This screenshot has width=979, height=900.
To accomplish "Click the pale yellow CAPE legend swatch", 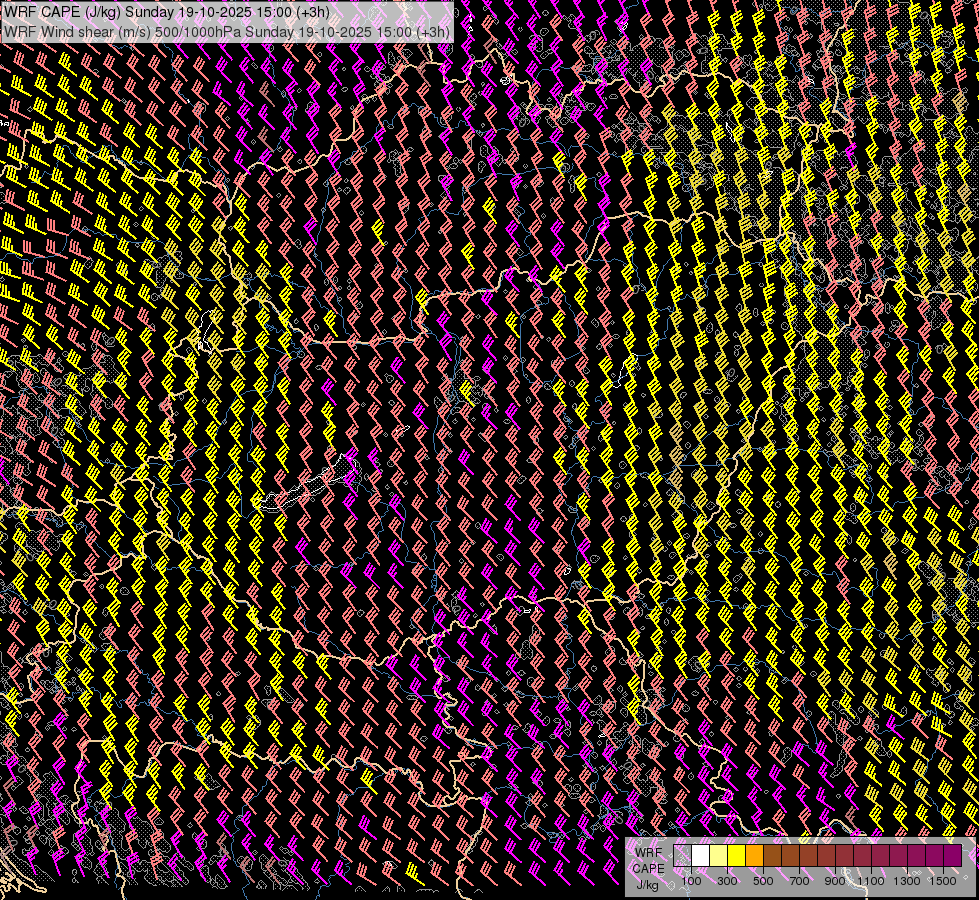I will tap(718, 856).
